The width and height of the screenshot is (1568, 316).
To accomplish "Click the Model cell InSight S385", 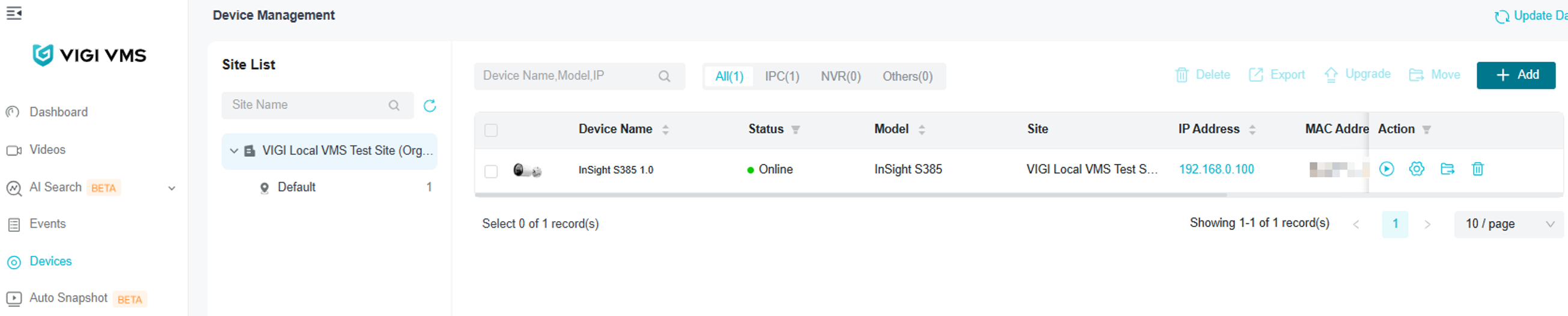I will click(x=908, y=169).
